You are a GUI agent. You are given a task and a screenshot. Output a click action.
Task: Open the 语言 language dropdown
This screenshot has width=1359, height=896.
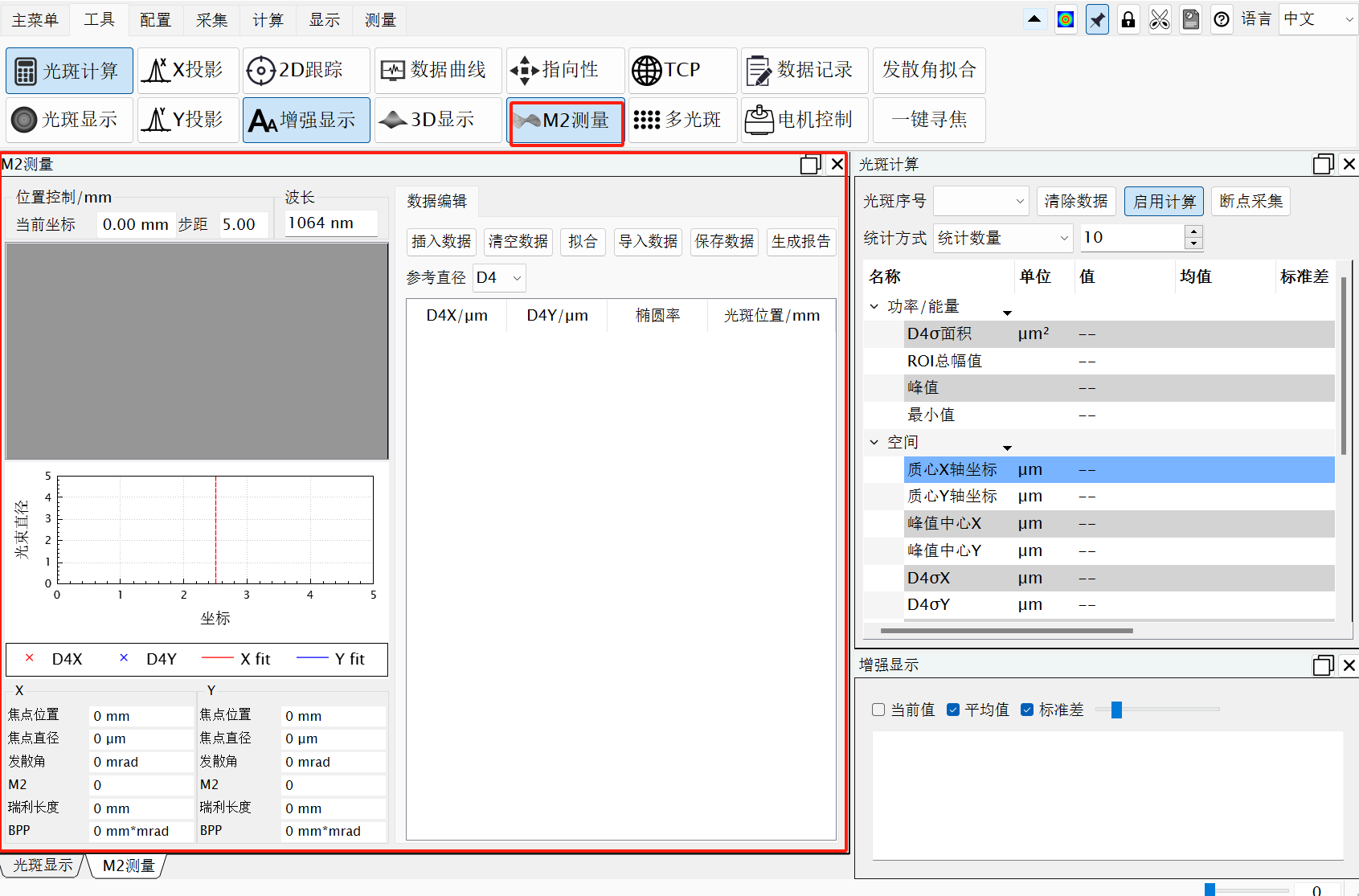pos(1318,19)
